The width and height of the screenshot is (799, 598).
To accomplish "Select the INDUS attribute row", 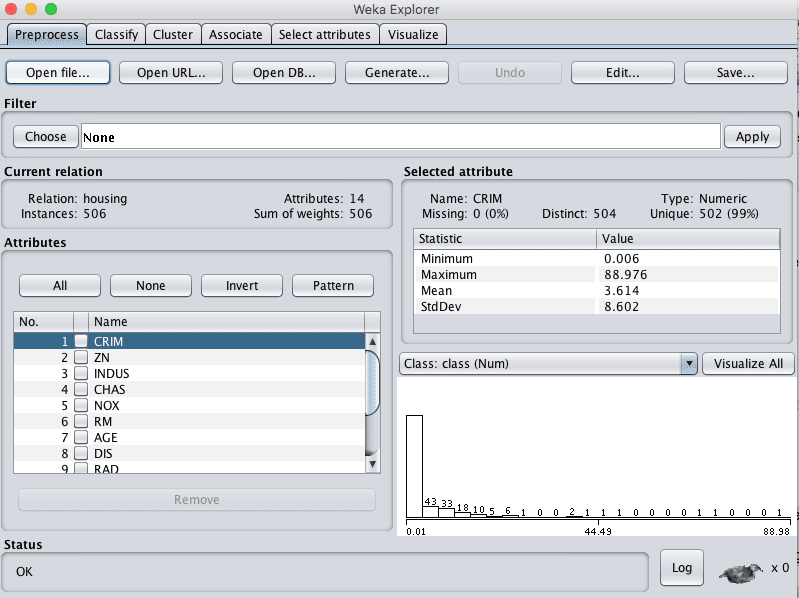I will tap(190, 373).
